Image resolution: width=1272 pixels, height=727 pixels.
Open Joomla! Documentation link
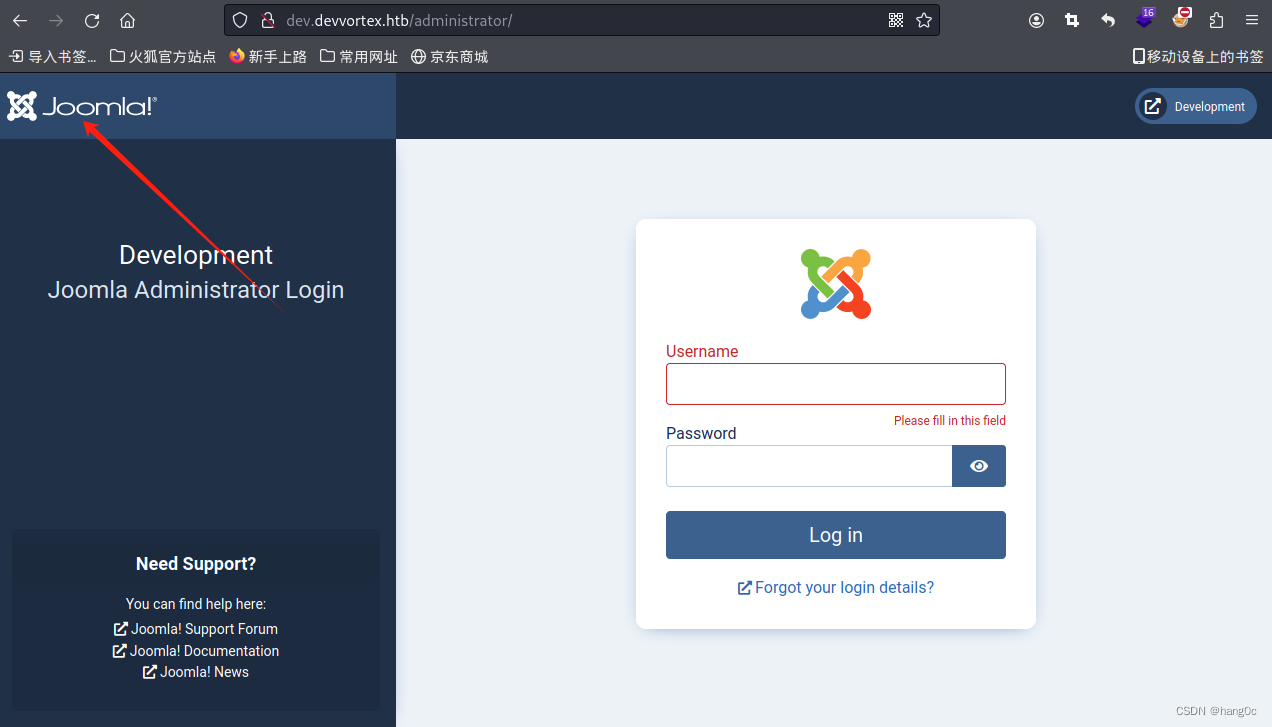(196, 651)
